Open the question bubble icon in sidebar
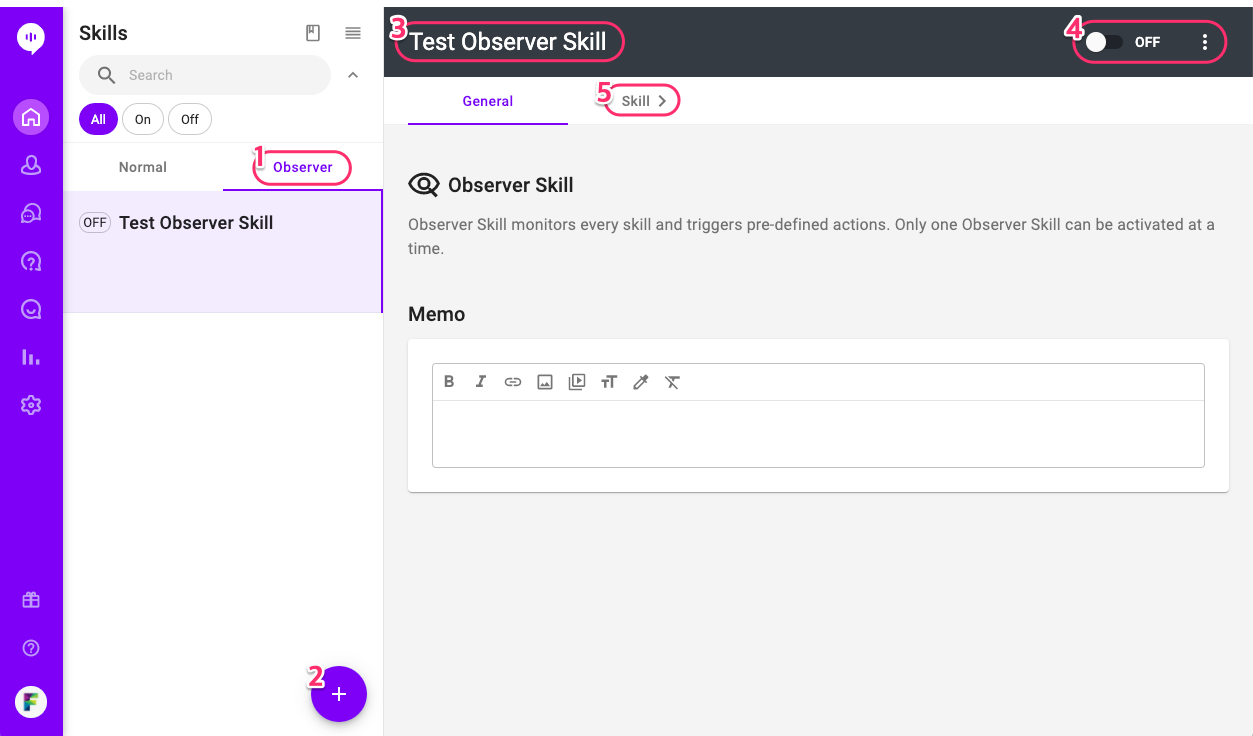This screenshot has height=736, width=1253. coord(31,261)
